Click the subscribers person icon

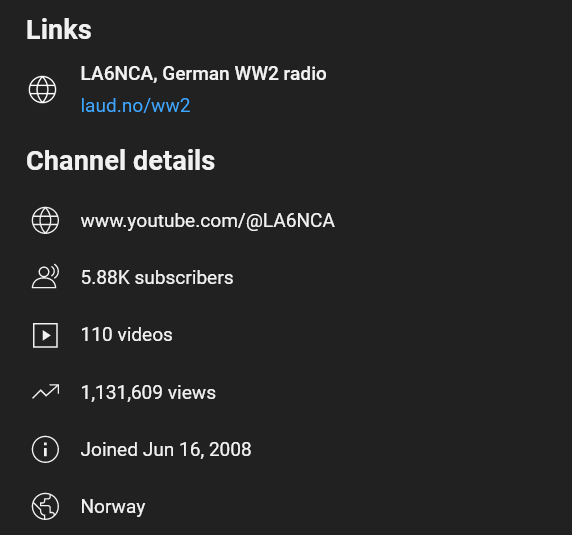point(45,277)
